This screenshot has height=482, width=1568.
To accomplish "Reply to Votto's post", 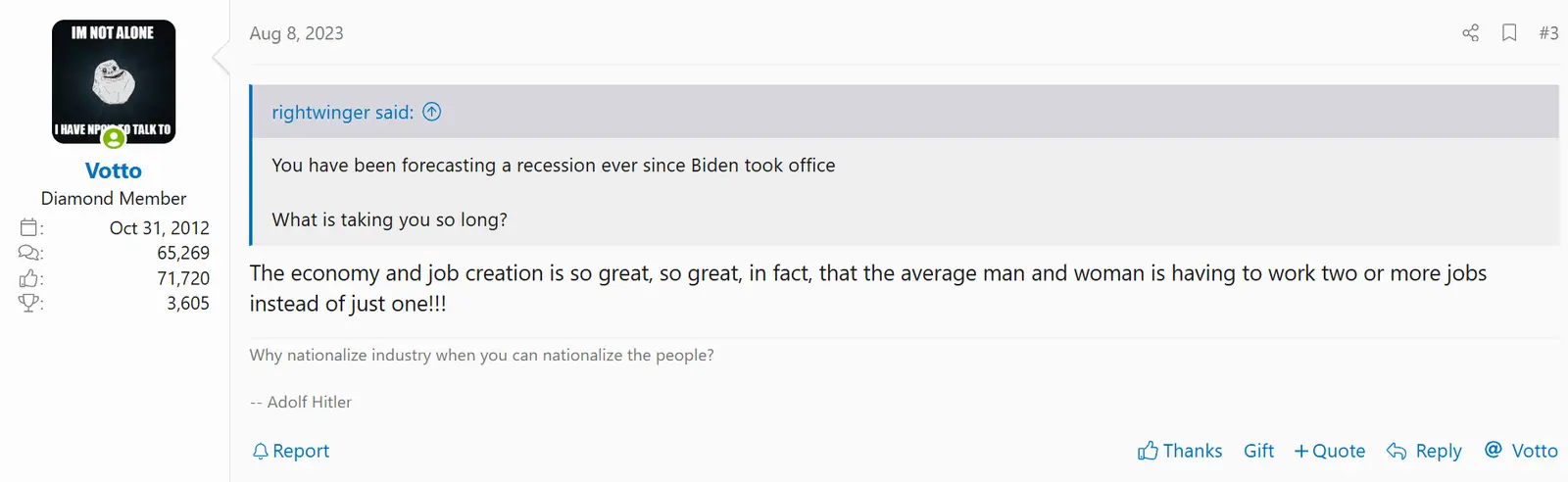I will pyautogui.click(x=1424, y=451).
